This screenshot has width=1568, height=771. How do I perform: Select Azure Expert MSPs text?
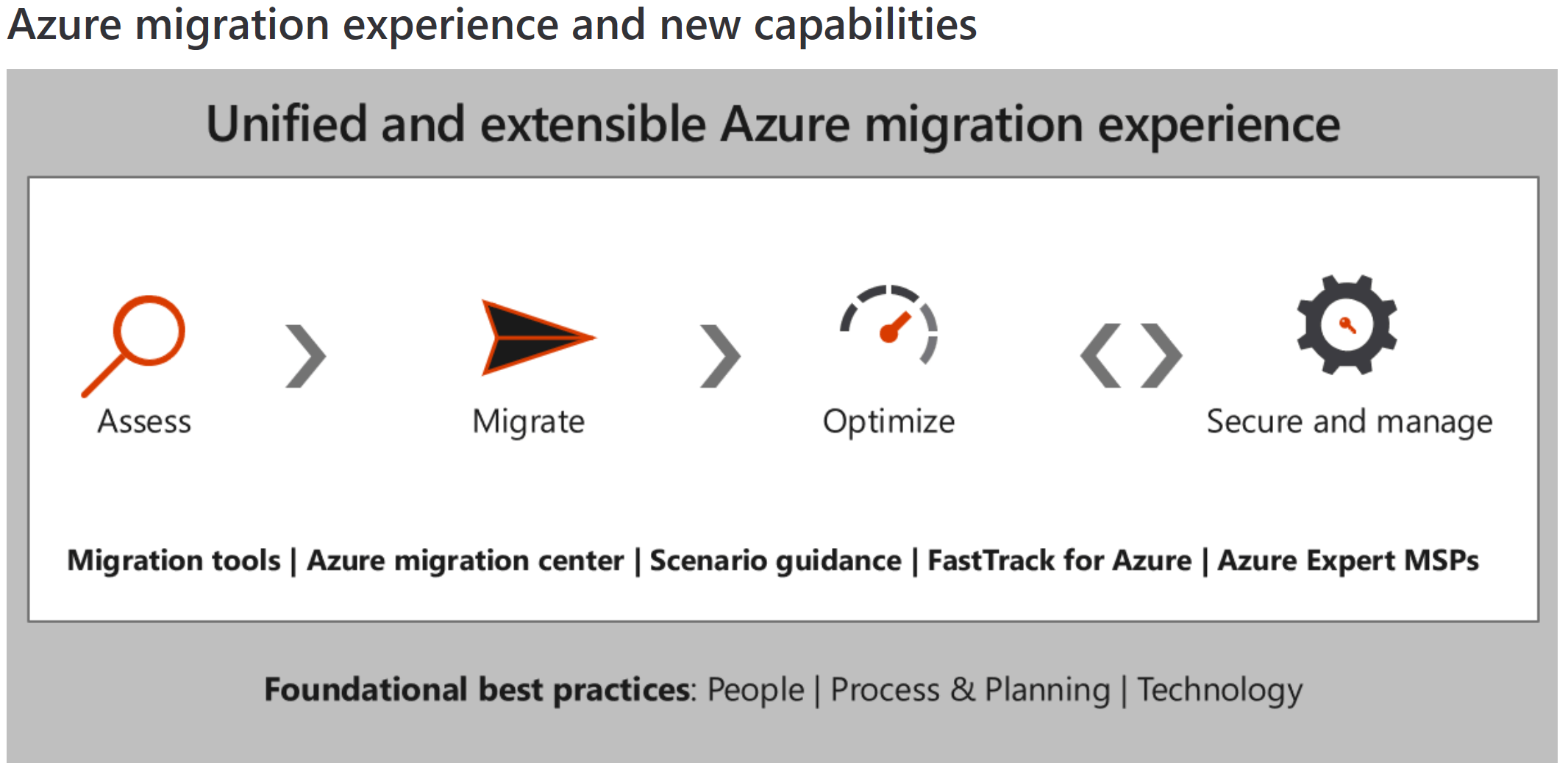click(x=1347, y=561)
